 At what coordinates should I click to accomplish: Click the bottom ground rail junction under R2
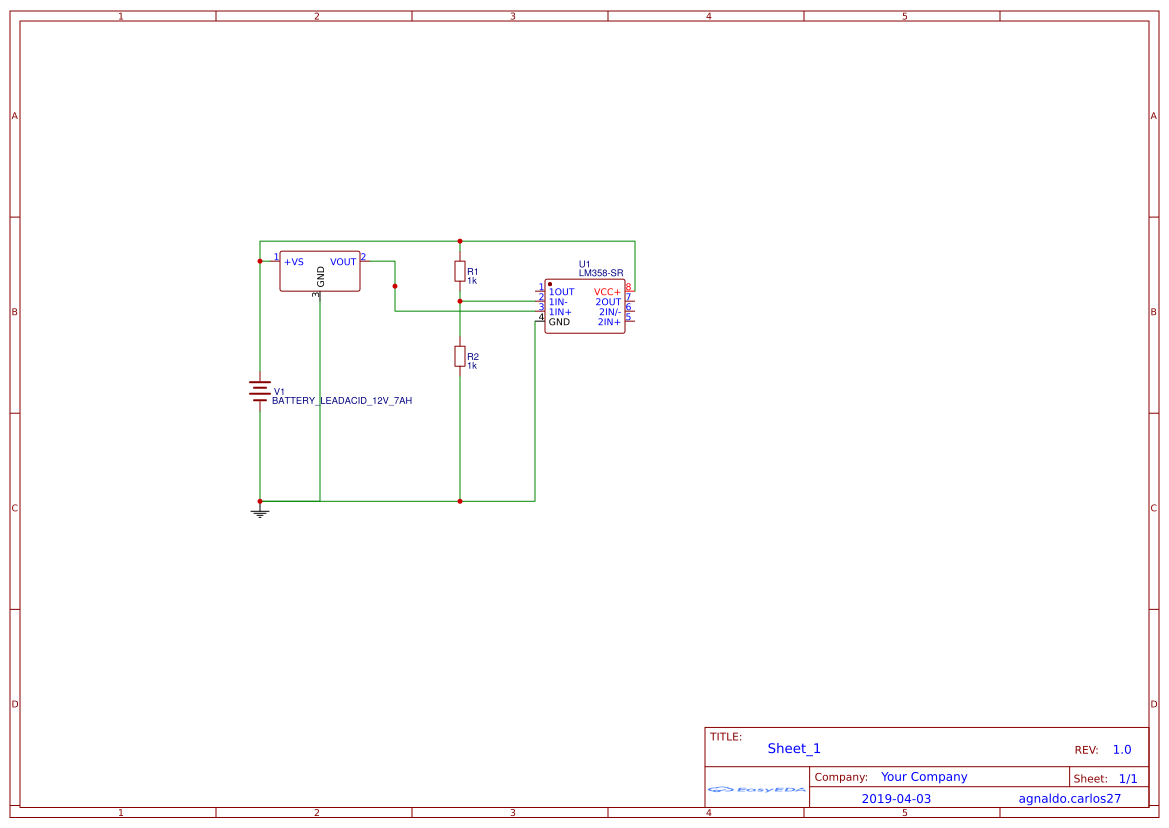coord(460,502)
